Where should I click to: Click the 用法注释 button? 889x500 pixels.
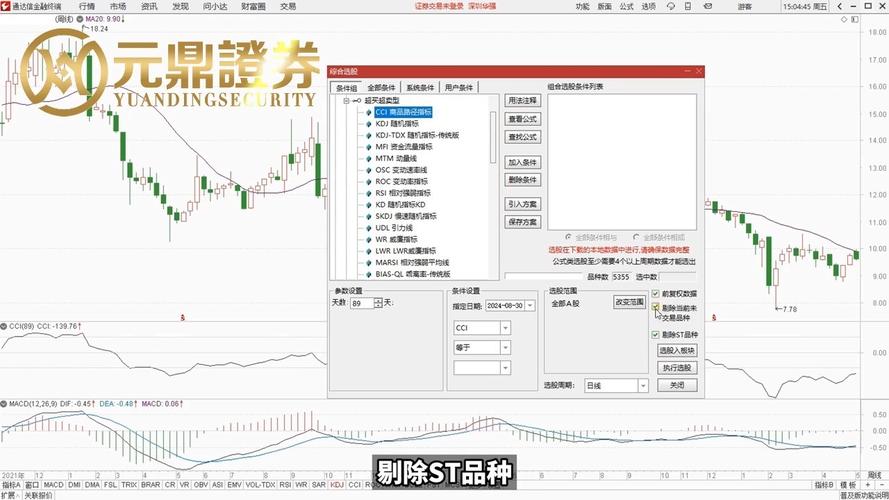522,101
